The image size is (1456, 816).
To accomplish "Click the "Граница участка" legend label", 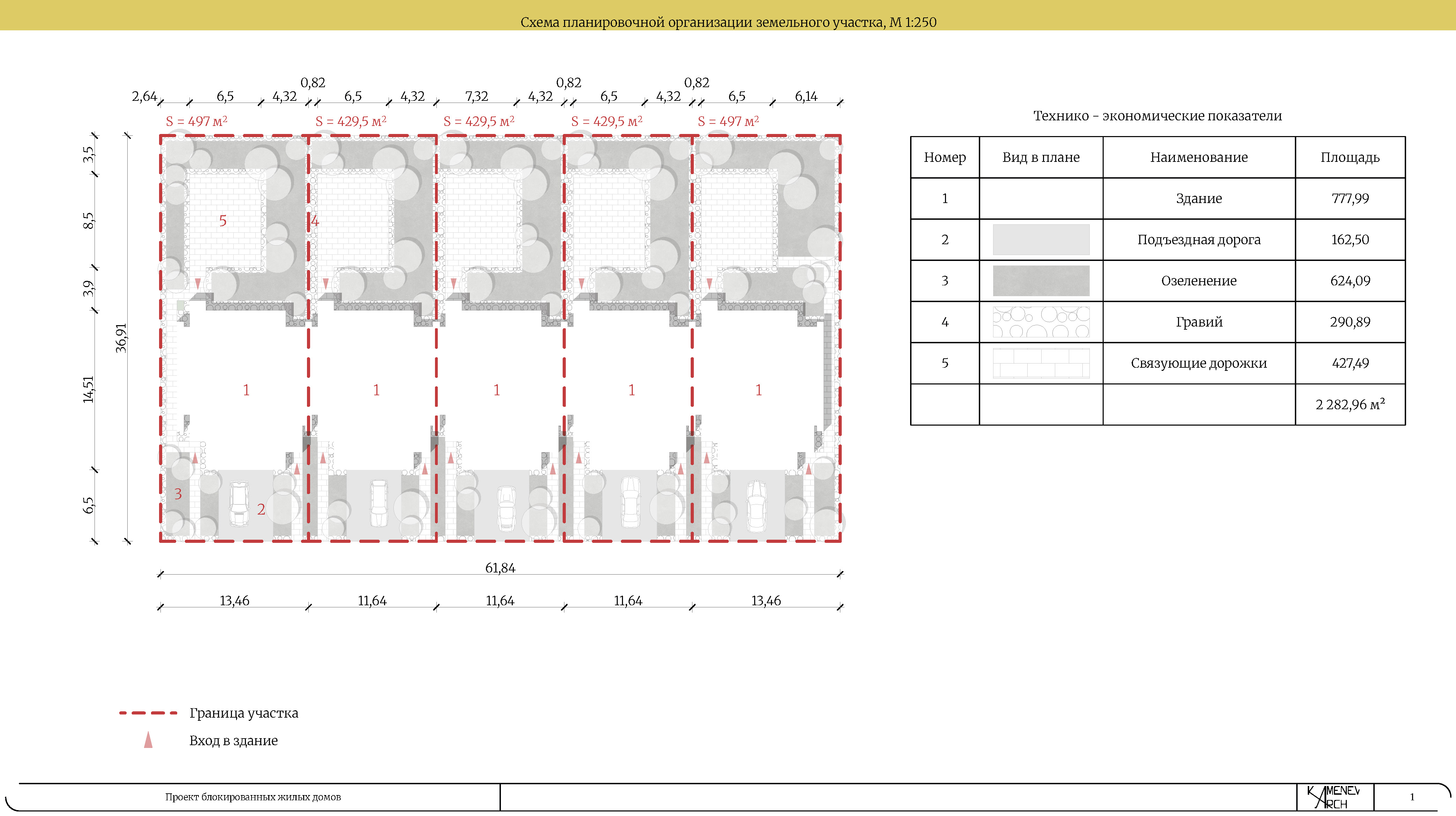I will tap(243, 713).
